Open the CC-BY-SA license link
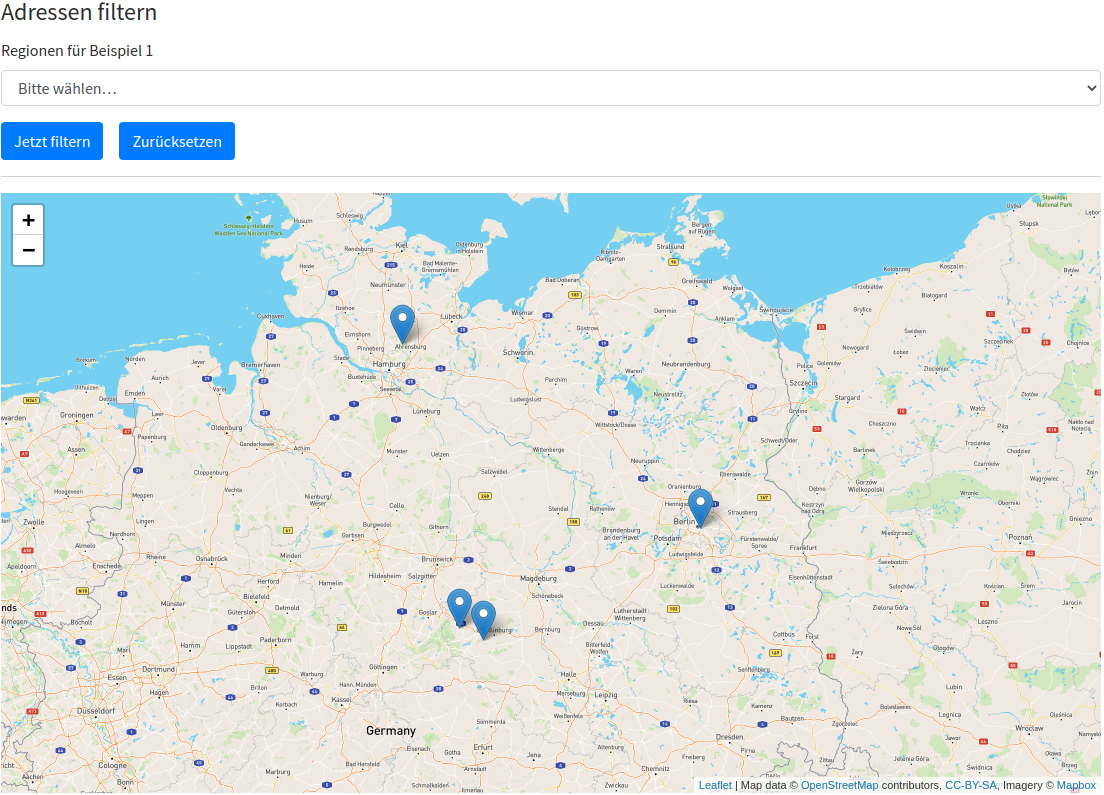The width and height of the screenshot is (1104, 795). click(970, 785)
